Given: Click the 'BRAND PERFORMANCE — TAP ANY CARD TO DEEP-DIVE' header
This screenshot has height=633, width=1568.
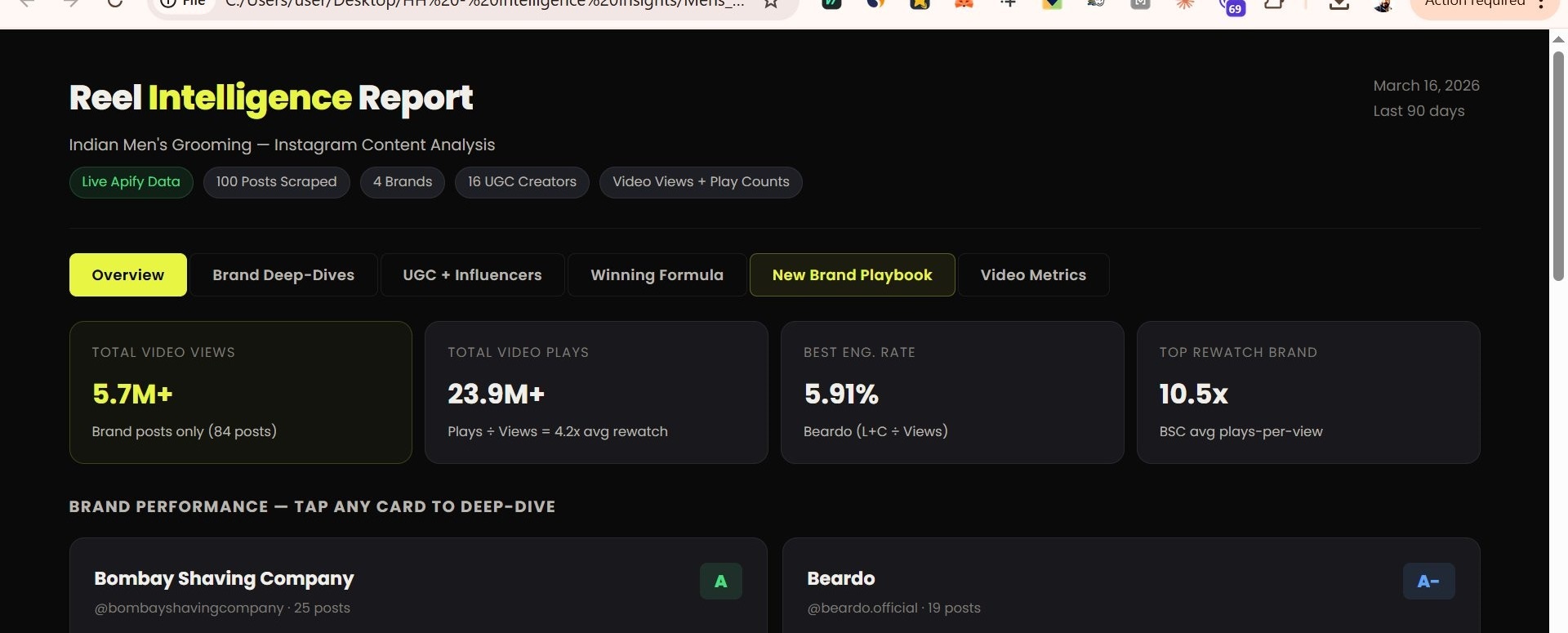Looking at the screenshot, I should (x=312, y=506).
